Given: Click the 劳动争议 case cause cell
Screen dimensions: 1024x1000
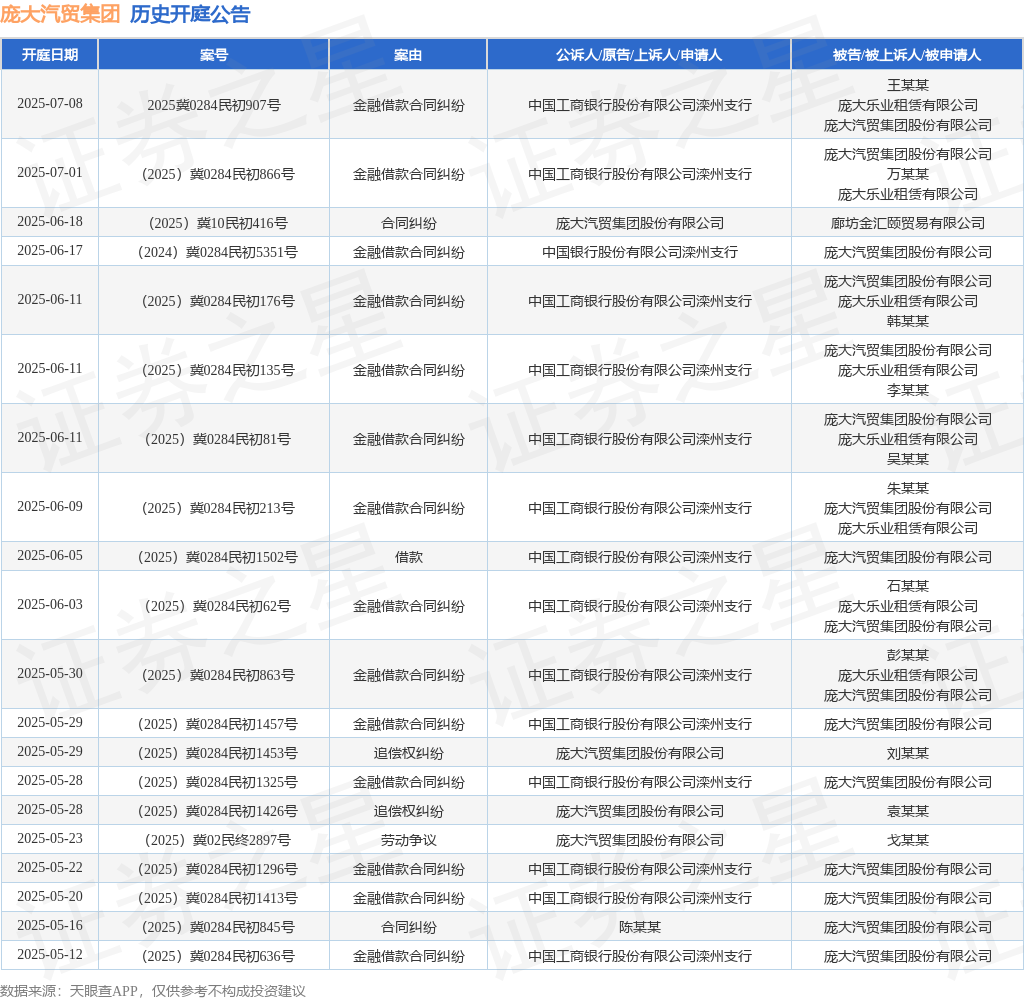Looking at the screenshot, I should [x=408, y=840].
